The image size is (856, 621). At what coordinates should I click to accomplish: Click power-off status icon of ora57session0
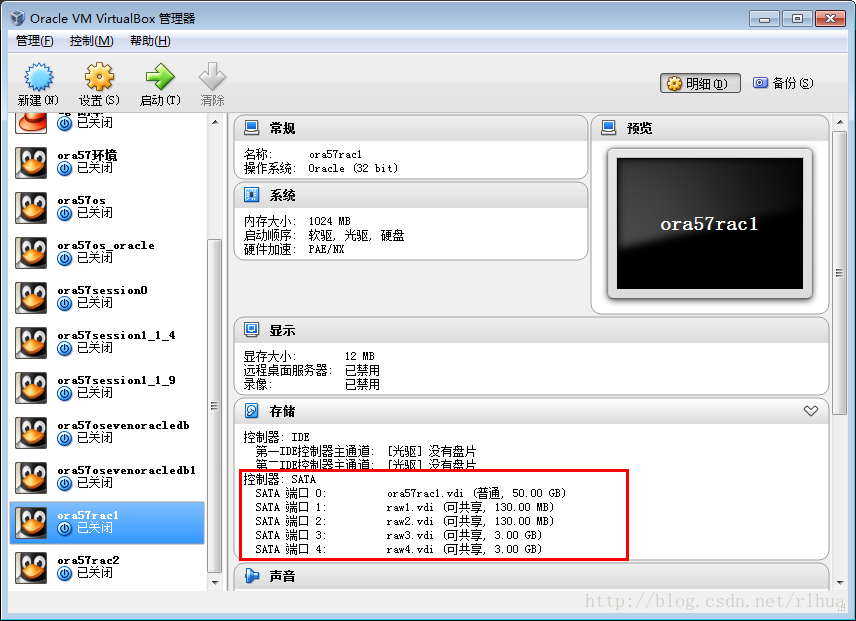coord(64,304)
